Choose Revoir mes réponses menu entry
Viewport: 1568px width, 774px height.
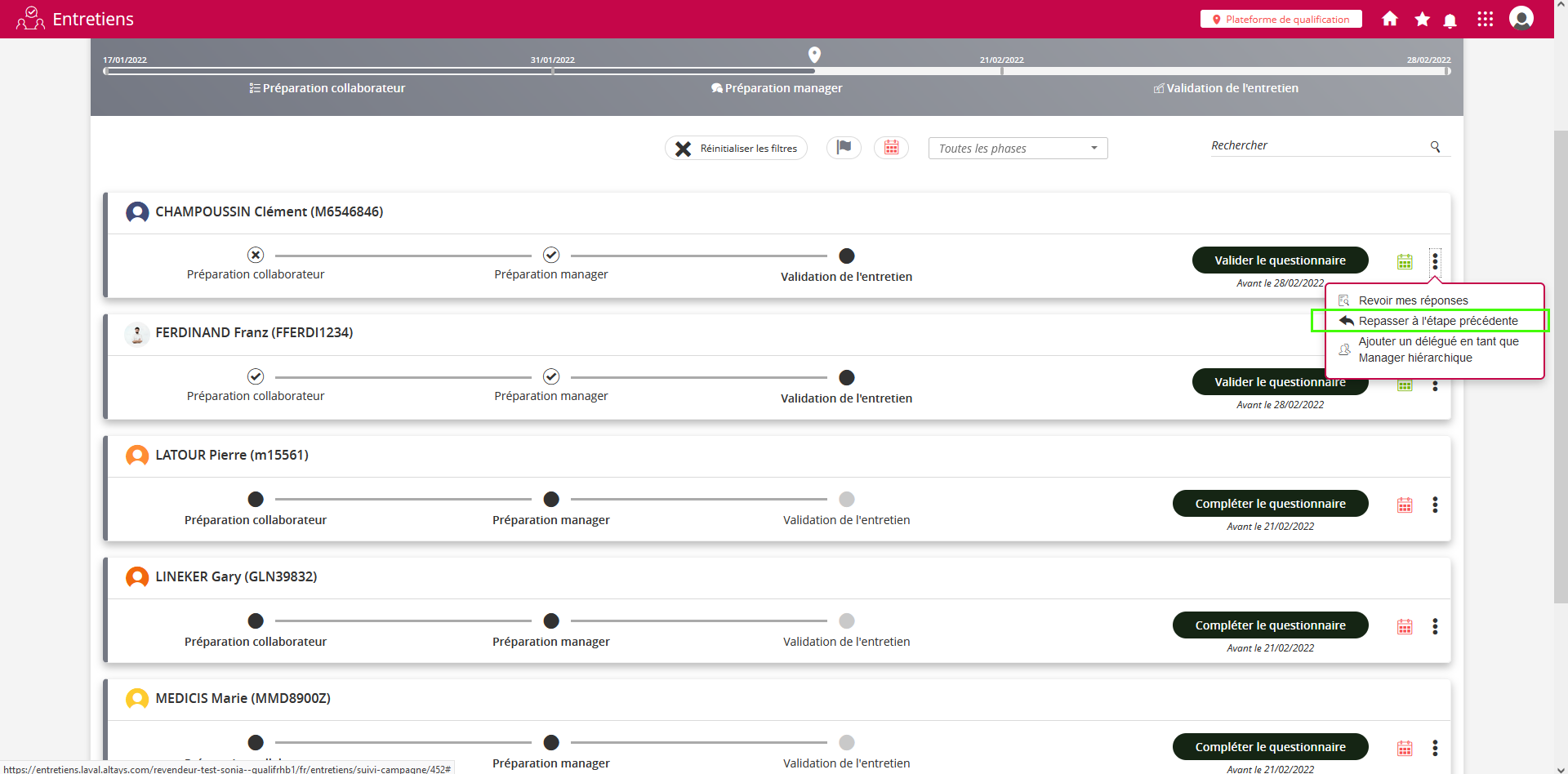[1413, 300]
